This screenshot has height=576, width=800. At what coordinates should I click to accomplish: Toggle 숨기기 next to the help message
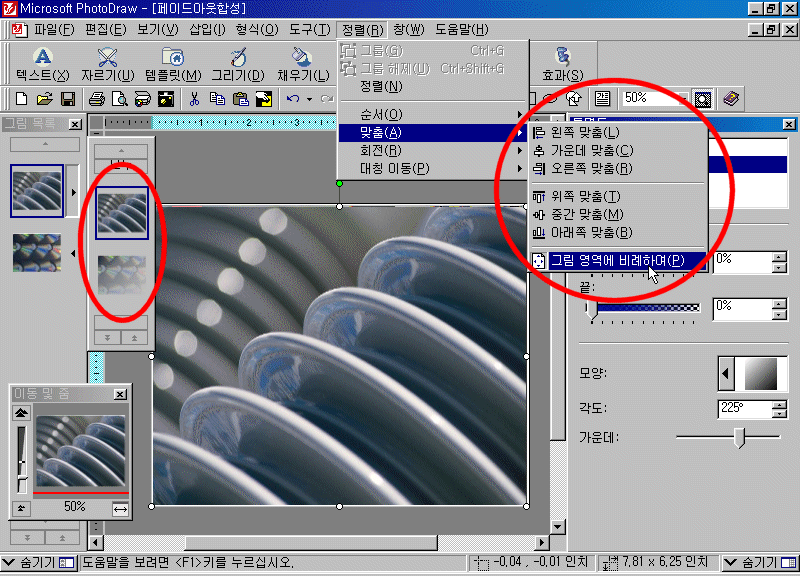38,563
